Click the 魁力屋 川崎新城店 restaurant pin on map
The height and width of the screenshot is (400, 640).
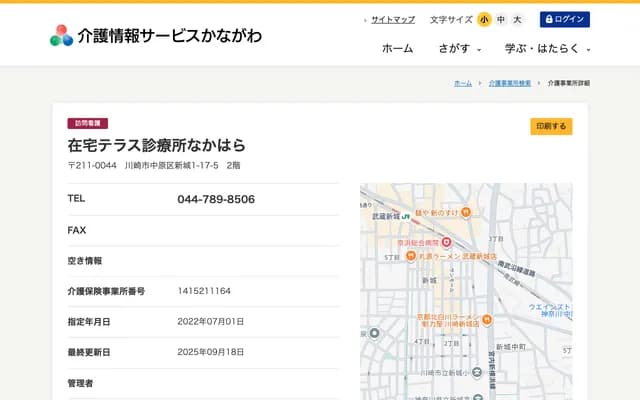[x=486, y=320]
